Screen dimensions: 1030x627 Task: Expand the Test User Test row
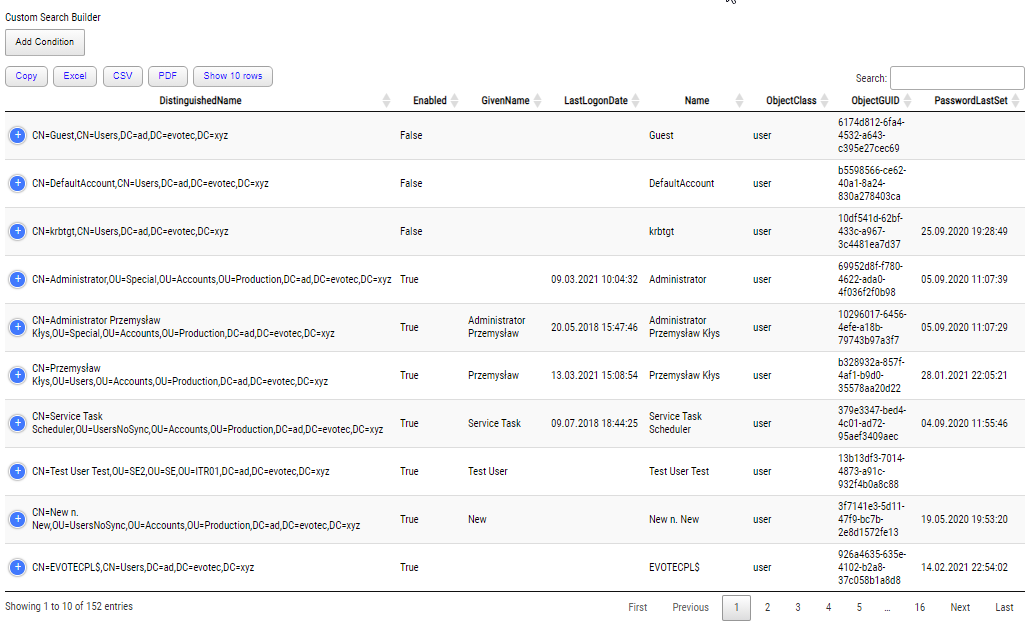[17, 471]
